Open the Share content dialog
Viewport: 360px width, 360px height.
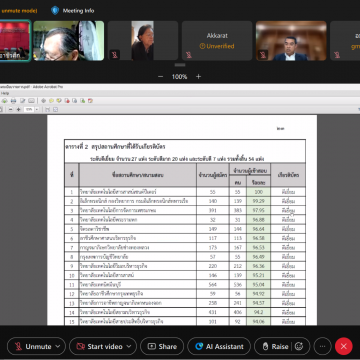click(x=162, y=346)
